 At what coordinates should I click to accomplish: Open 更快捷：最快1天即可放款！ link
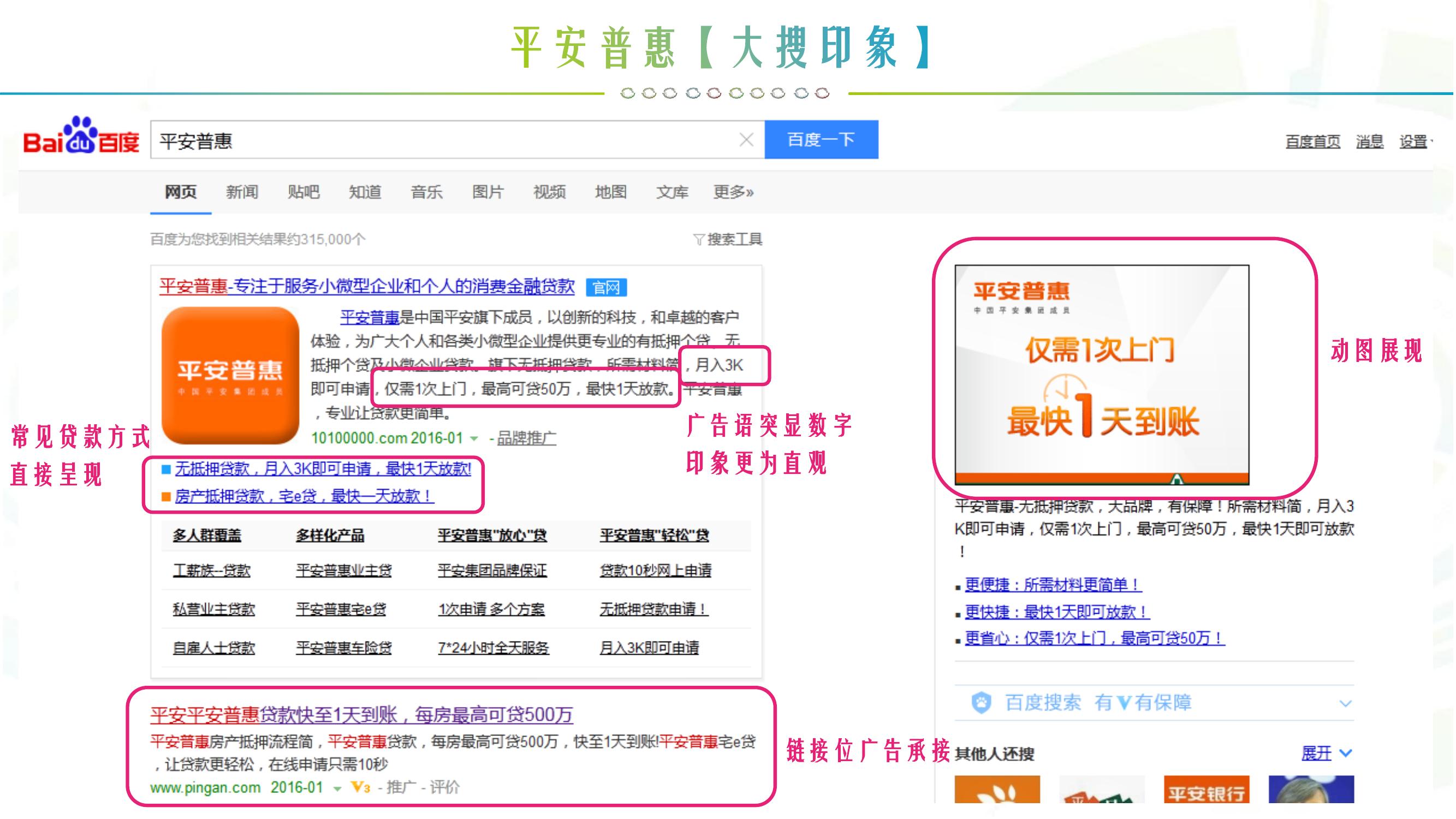pyautogui.click(x=1057, y=612)
